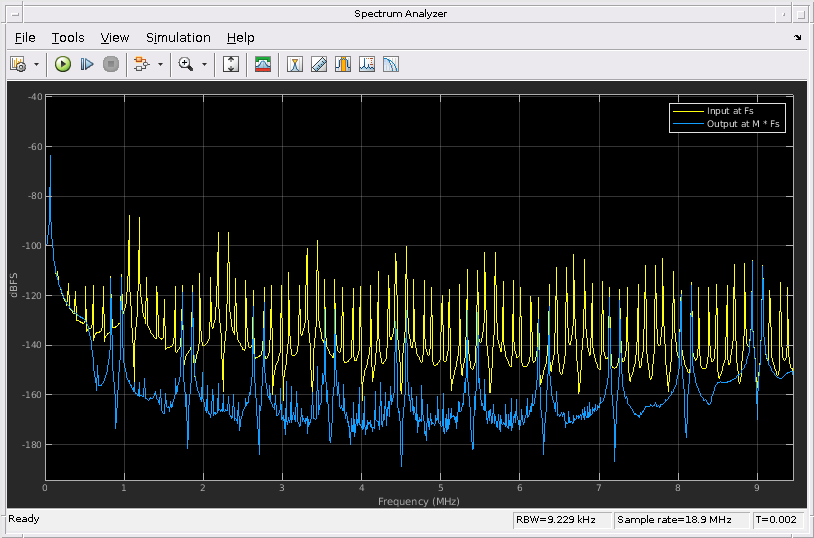Open the Simulation menu
814x538 pixels.
click(x=178, y=37)
